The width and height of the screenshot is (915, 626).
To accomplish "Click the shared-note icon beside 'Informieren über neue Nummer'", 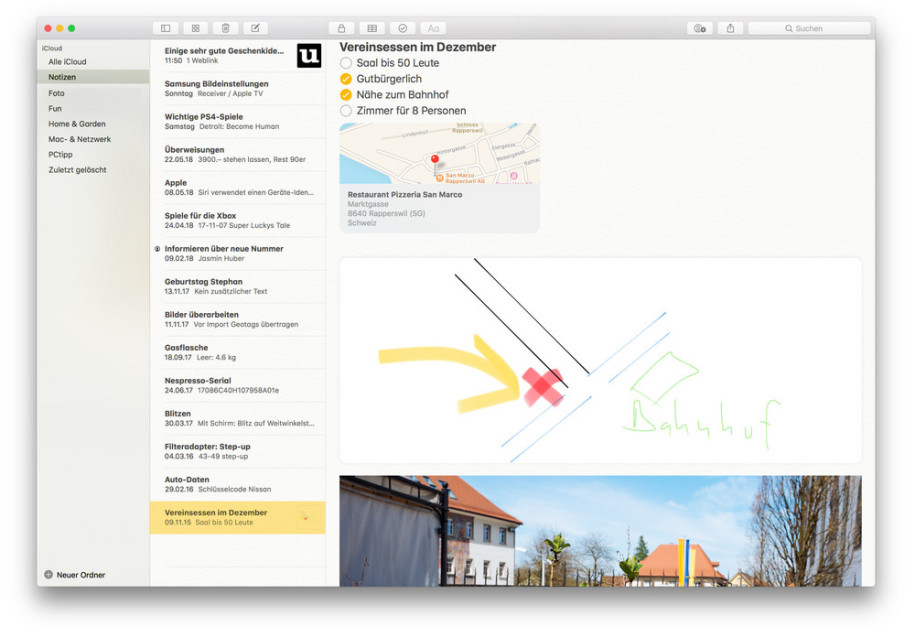I will point(157,249).
